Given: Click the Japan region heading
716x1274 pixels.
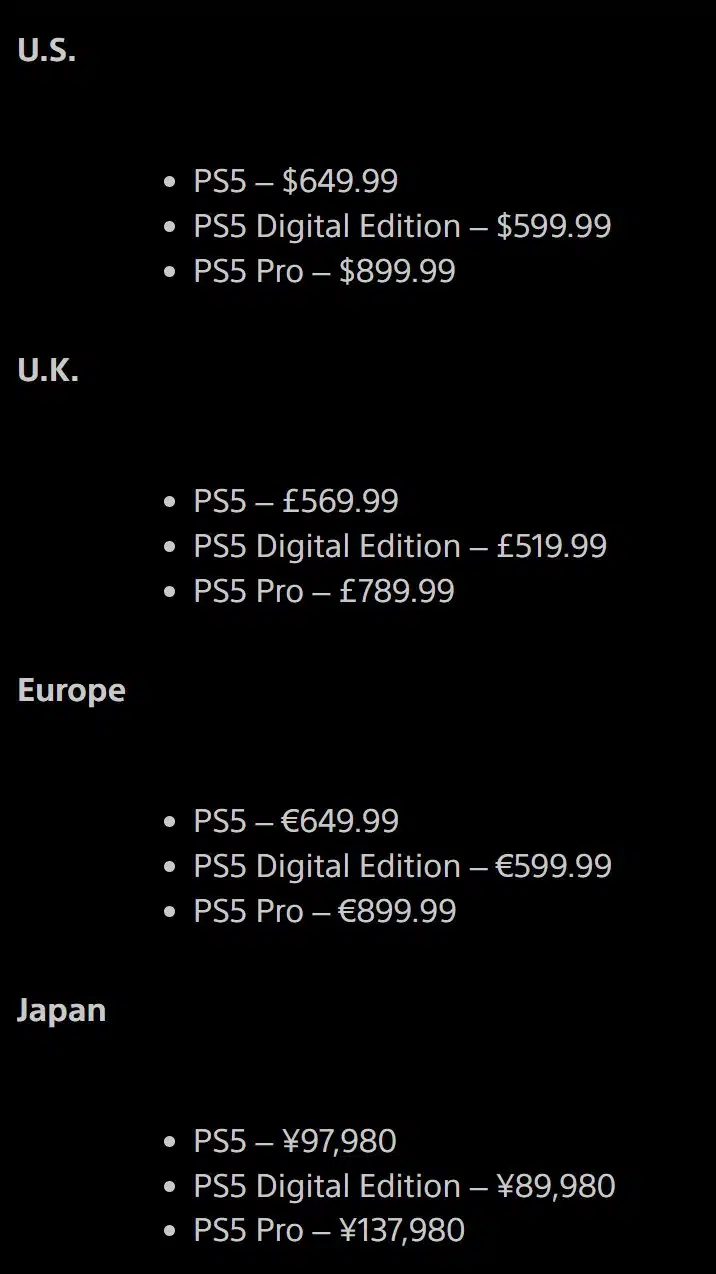Looking at the screenshot, I should point(61,1011).
